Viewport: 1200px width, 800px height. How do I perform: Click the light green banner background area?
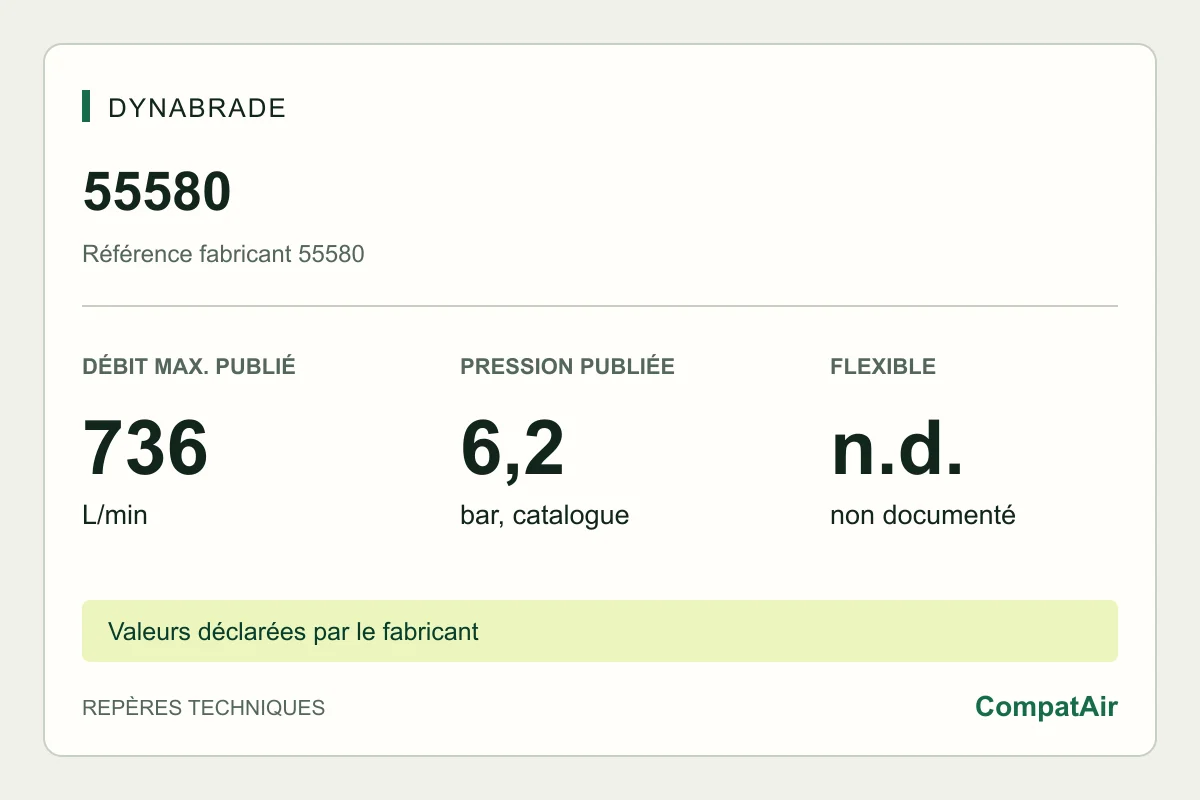click(800, 631)
